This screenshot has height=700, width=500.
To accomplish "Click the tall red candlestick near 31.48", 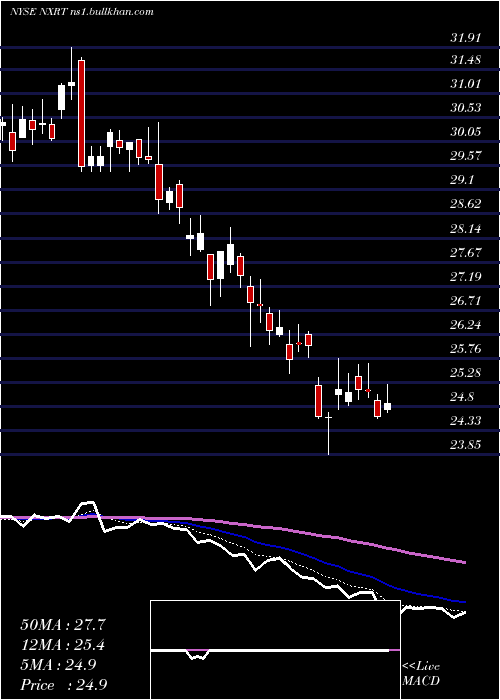I will (x=81, y=114).
